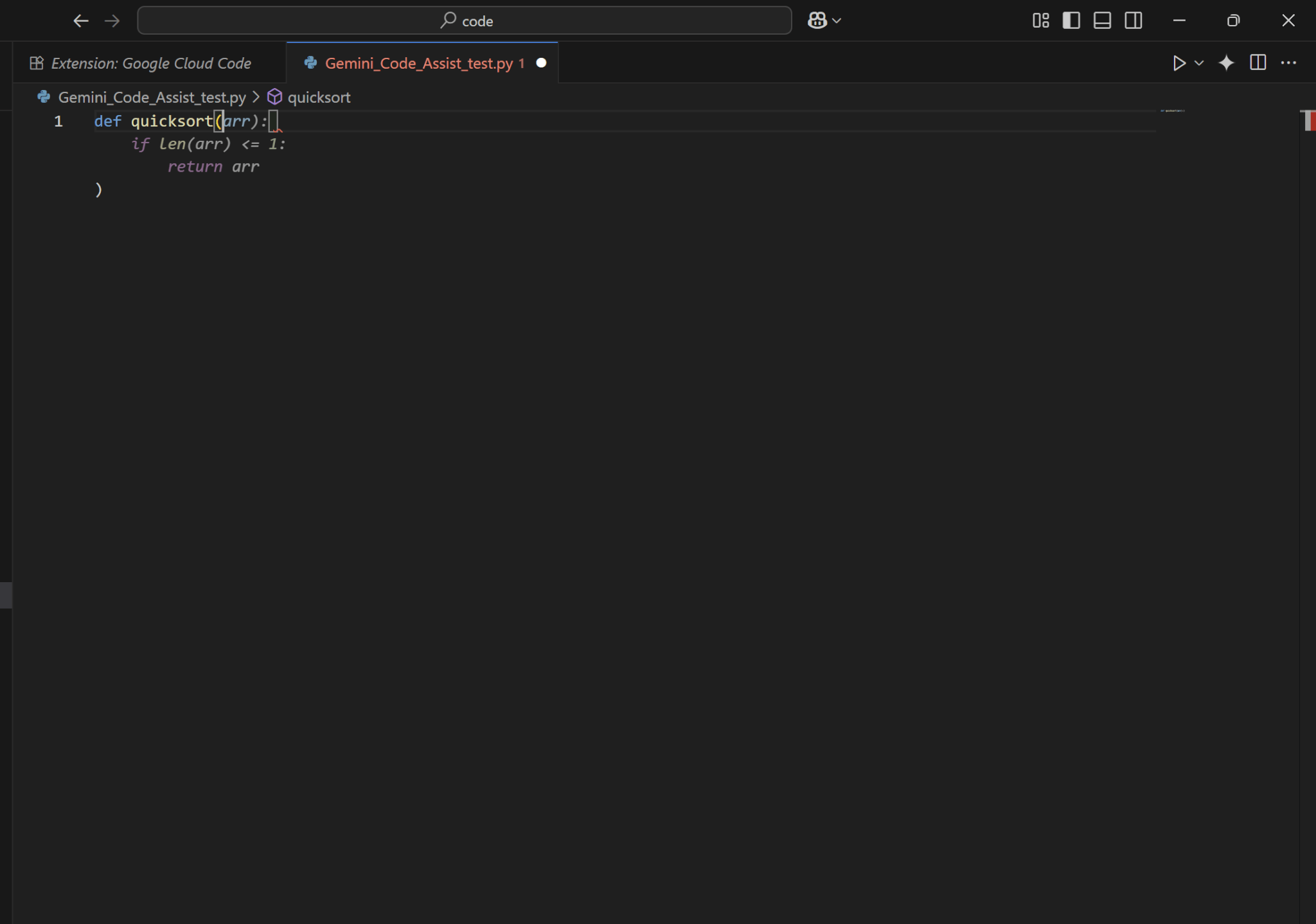Toggle the bottom panel
The height and width of the screenshot is (924, 1316).
point(1102,21)
